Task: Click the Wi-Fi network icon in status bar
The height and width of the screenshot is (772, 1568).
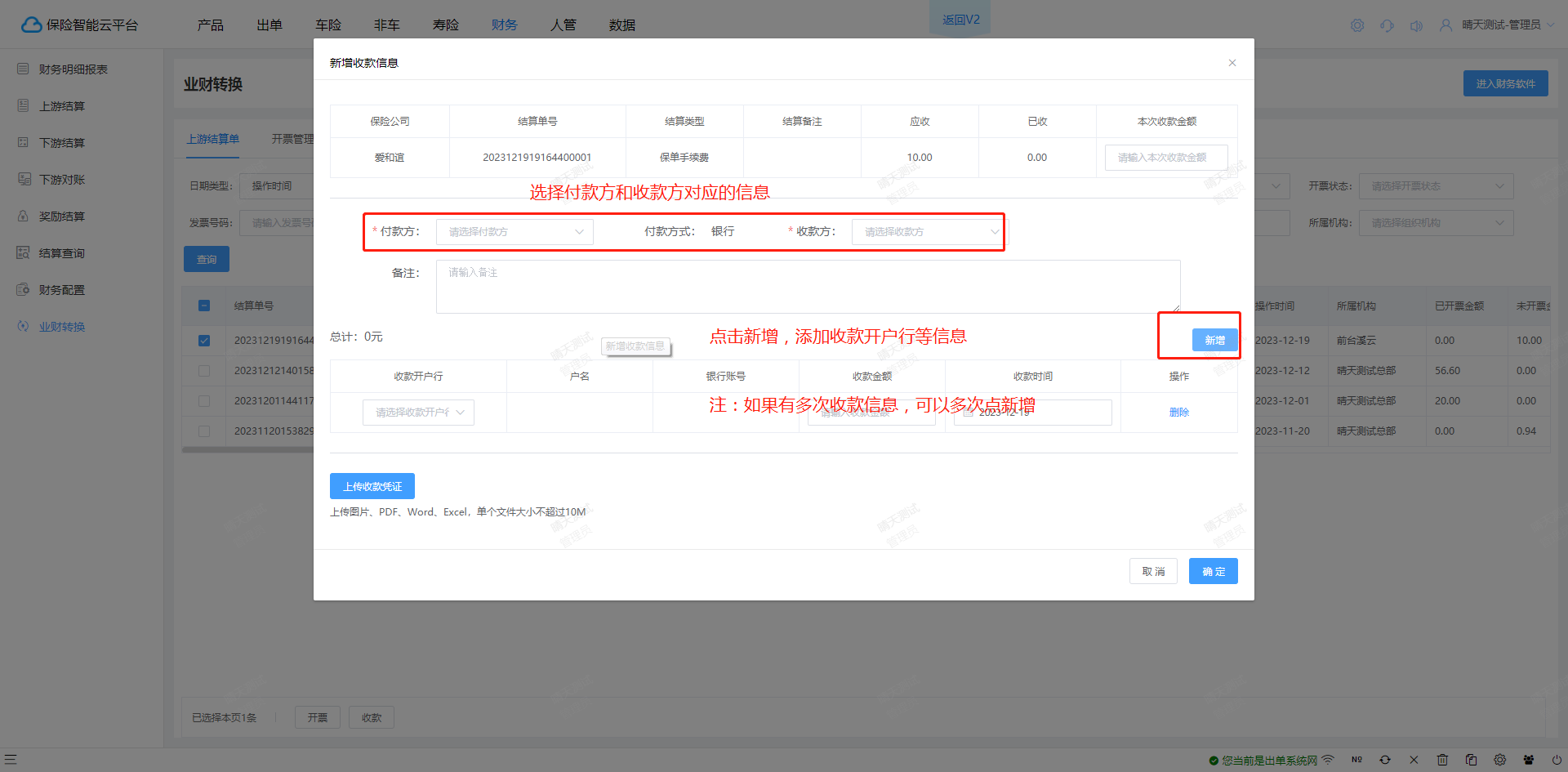Action: point(1328,760)
